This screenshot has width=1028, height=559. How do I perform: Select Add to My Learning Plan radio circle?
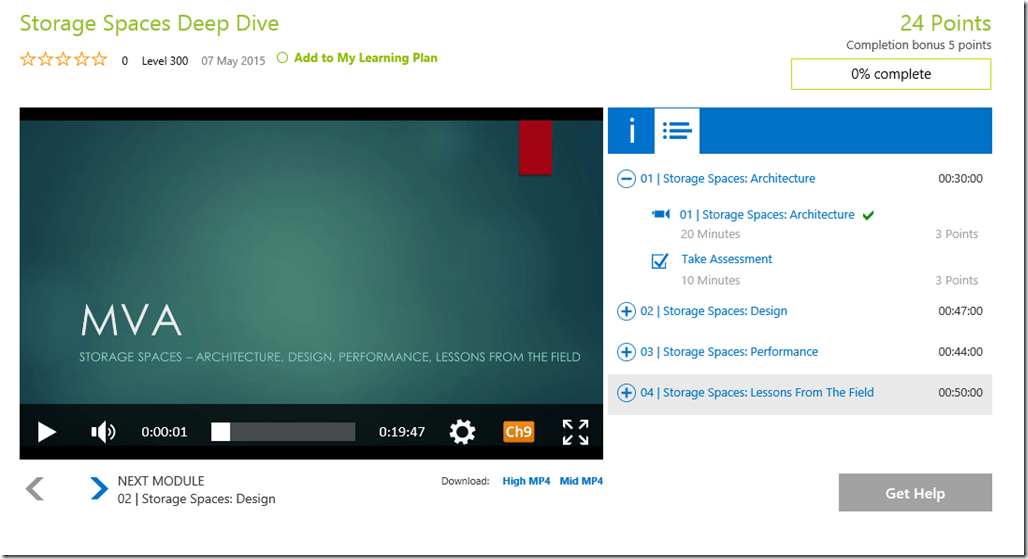(282, 58)
